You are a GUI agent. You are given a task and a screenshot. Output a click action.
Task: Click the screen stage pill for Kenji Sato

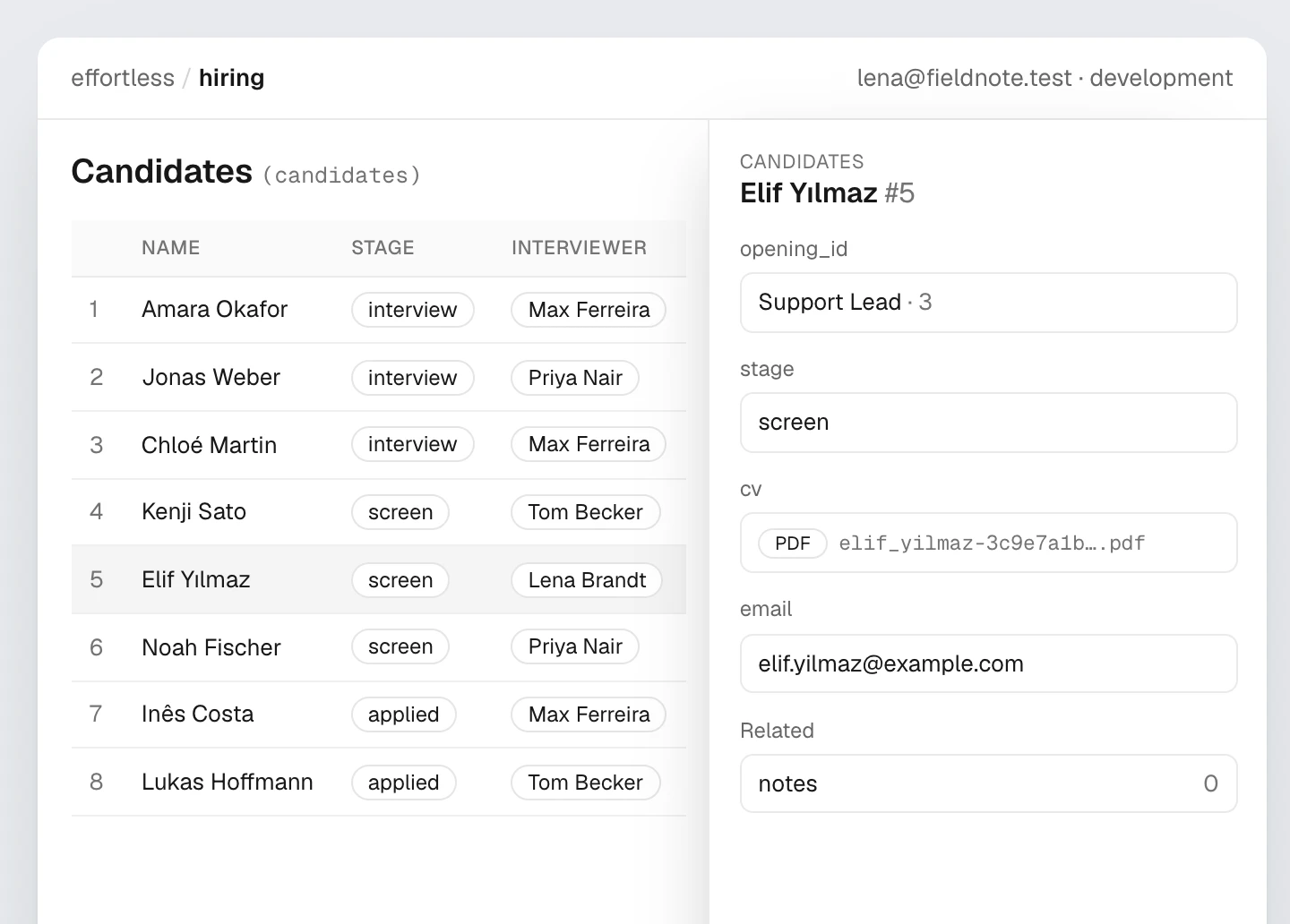(x=400, y=512)
